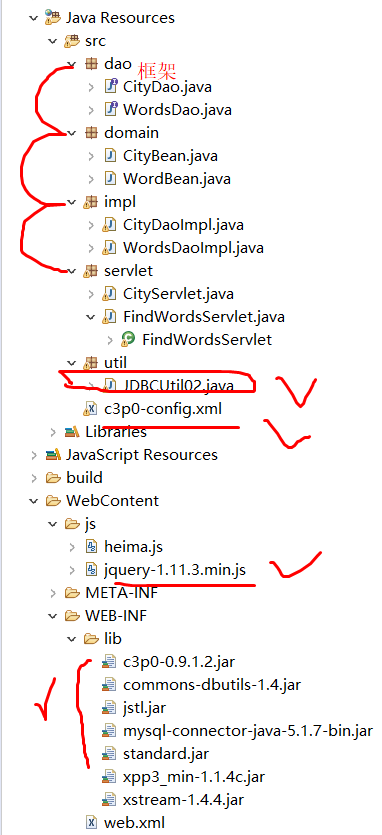Collapse the FindWordsServlet.java node
Image resolution: width=382 pixels, height=835 pixels.
(x=91, y=317)
